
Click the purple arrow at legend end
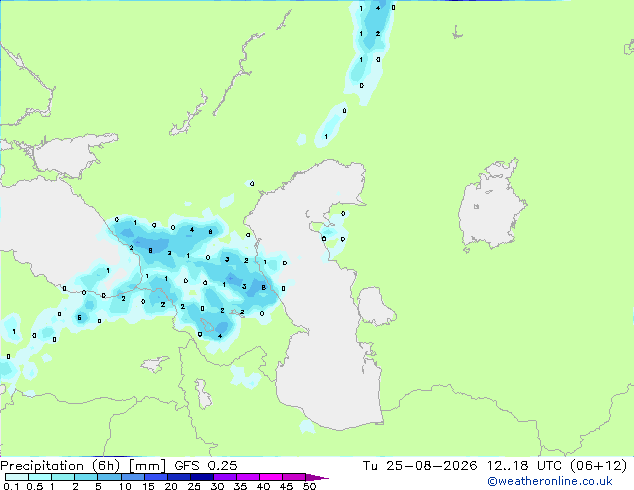[317, 477]
